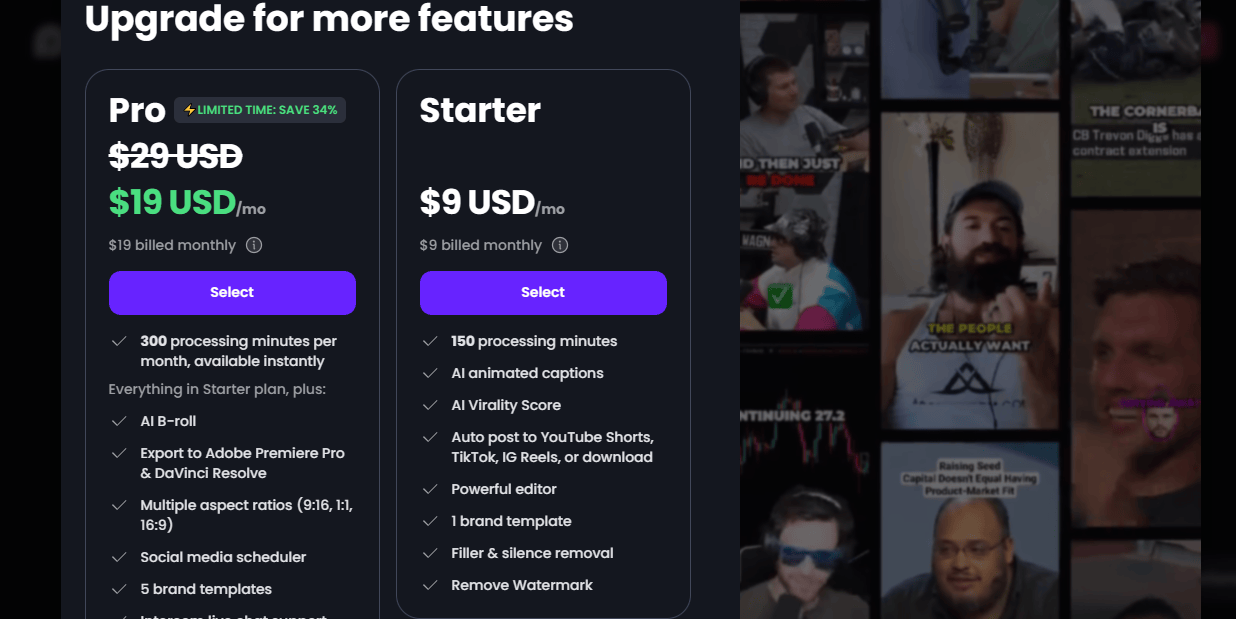1236x619 pixels.
Task: Select the Pro plan
Action: (232, 293)
